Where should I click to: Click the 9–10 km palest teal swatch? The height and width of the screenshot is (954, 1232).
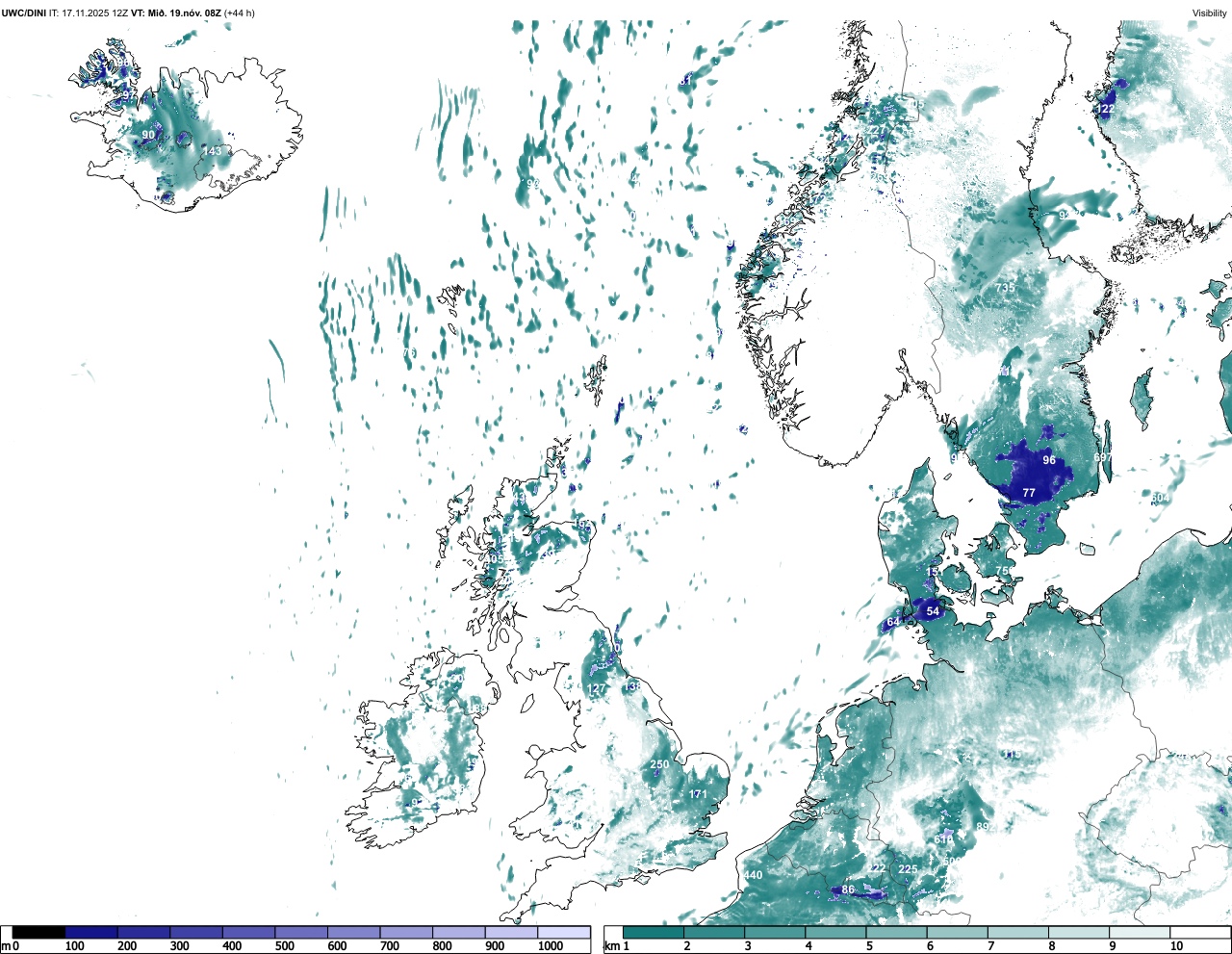coord(1141,933)
